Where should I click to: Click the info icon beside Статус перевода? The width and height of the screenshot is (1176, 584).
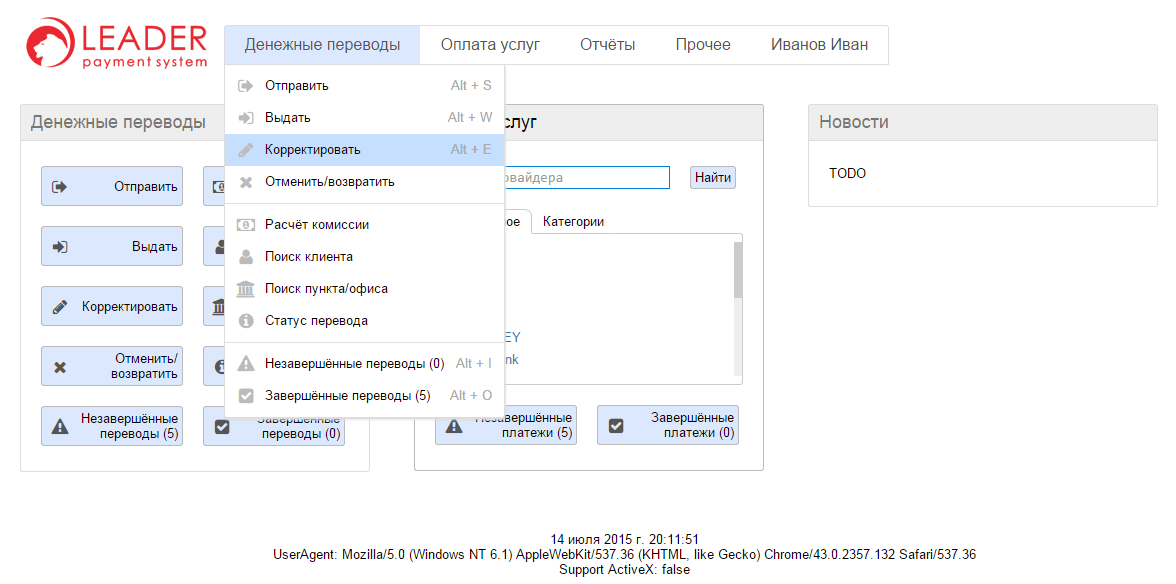245,321
